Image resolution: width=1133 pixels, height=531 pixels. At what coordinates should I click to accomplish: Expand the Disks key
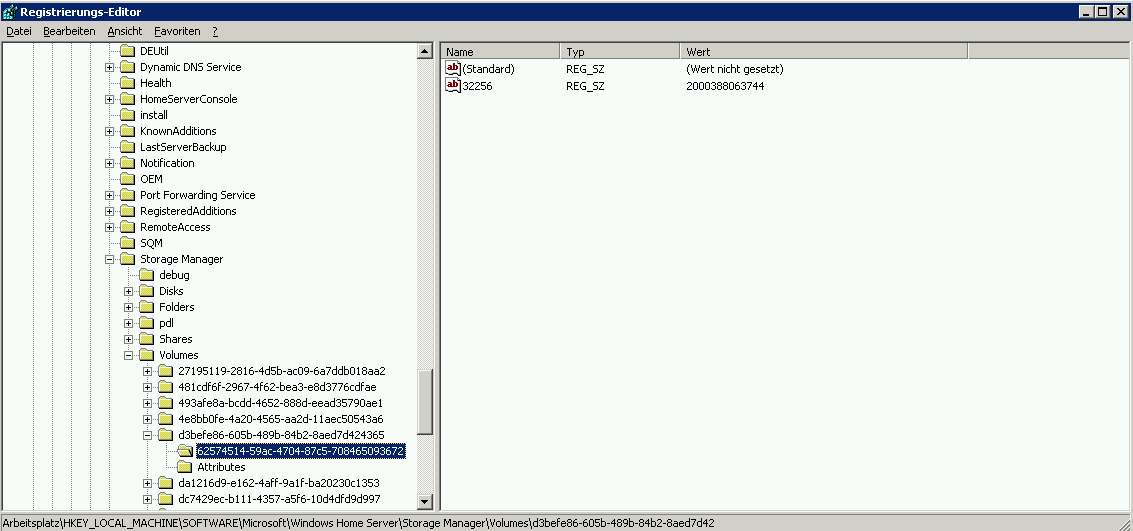click(x=129, y=291)
